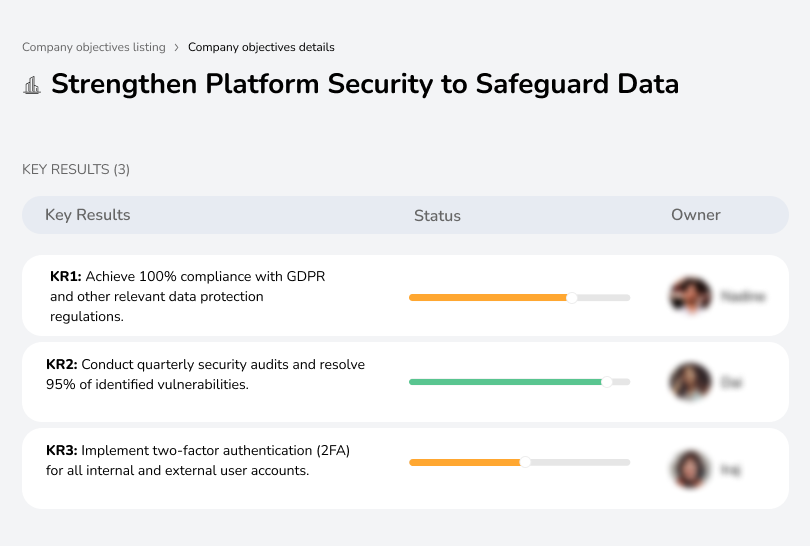Image resolution: width=810 pixels, height=546 pixels.
Task: Click the Key Results column header
Action: coord(87,215)
